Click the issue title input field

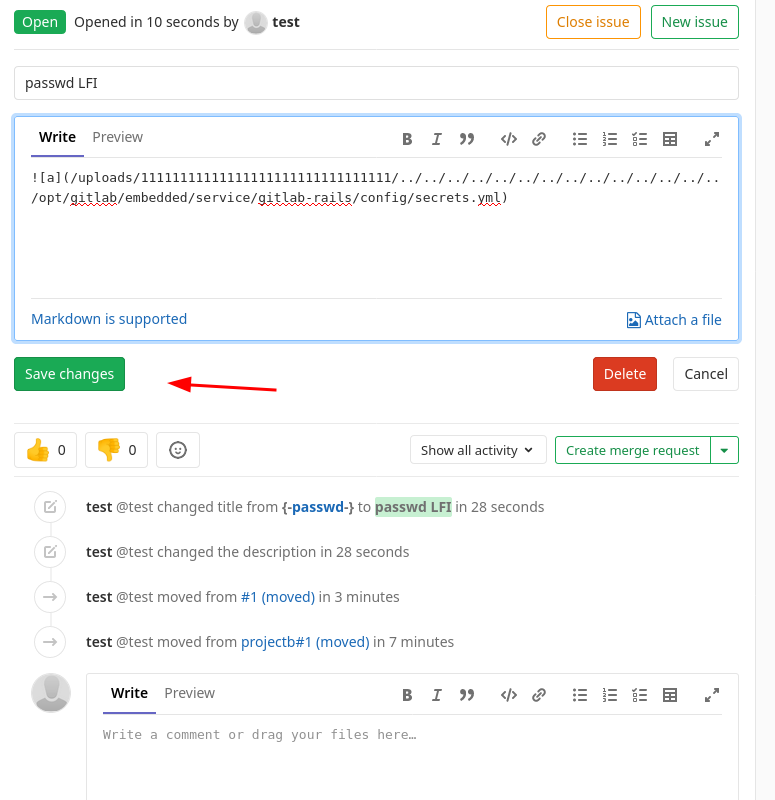376,83
